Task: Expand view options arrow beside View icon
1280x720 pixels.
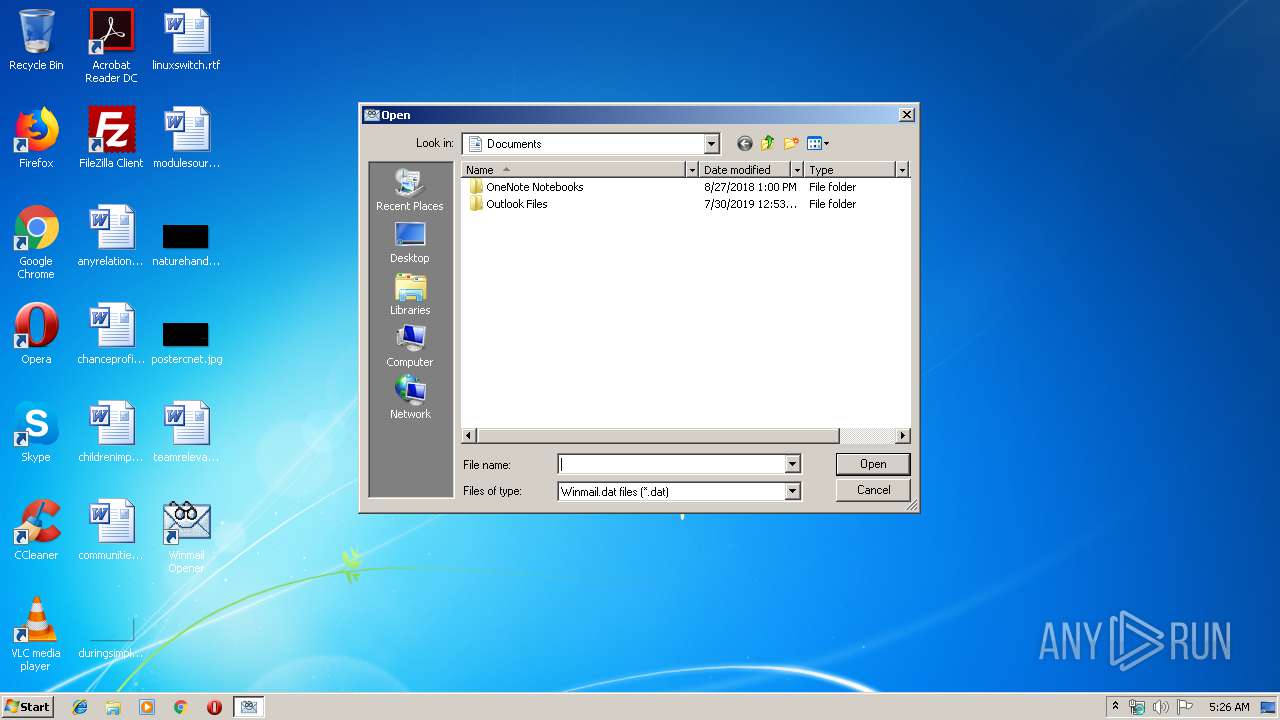Action: pyautogui.click(x=827, y=144)
